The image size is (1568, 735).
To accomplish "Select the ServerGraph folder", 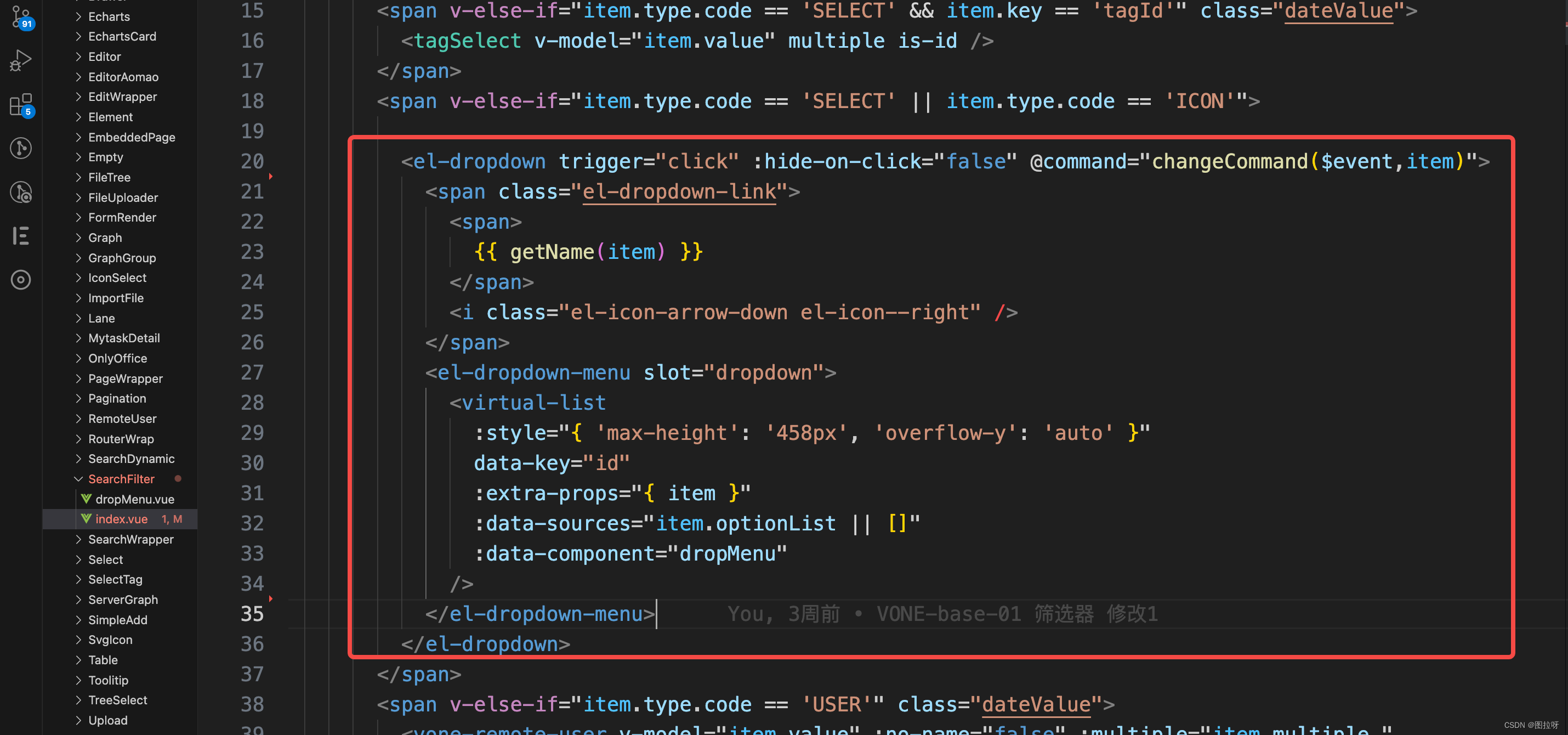I will click(x=123, y=599).
